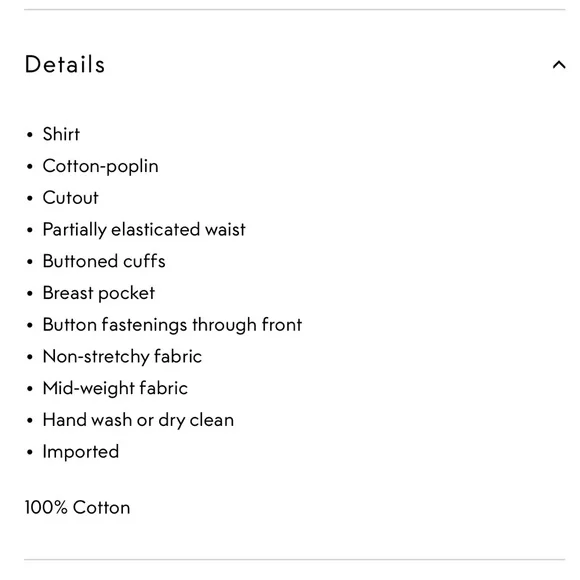The width and height of the screenshot is (580, 580).
Task: Click the bullet beside Mid-weight fabric
Action: 30,389
